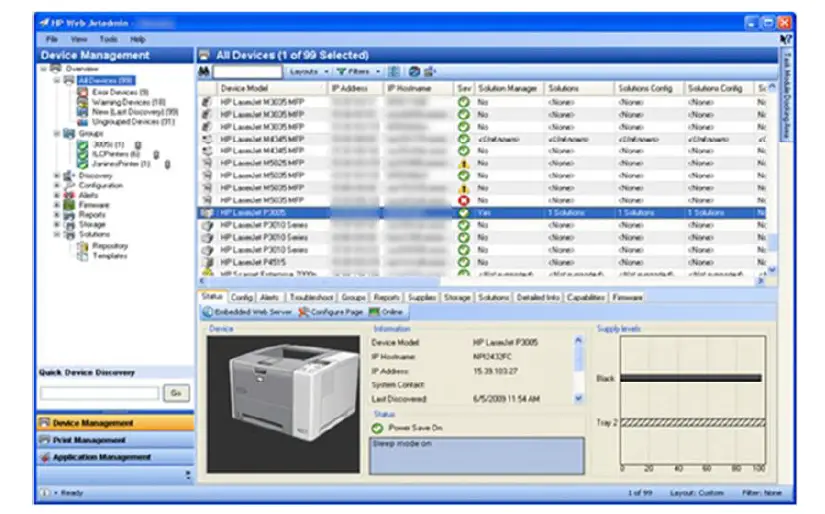Switch to the Capabilities tab

coord(586,297)
